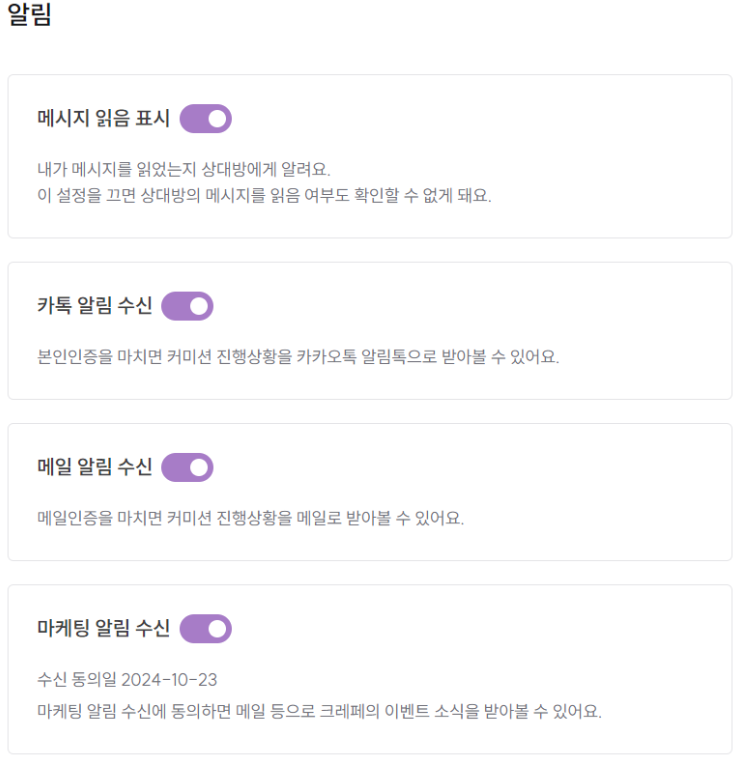Select the 카톡 알림 수신 title text
This screenshot has width=744, height=761.
(x=94, y=306)
